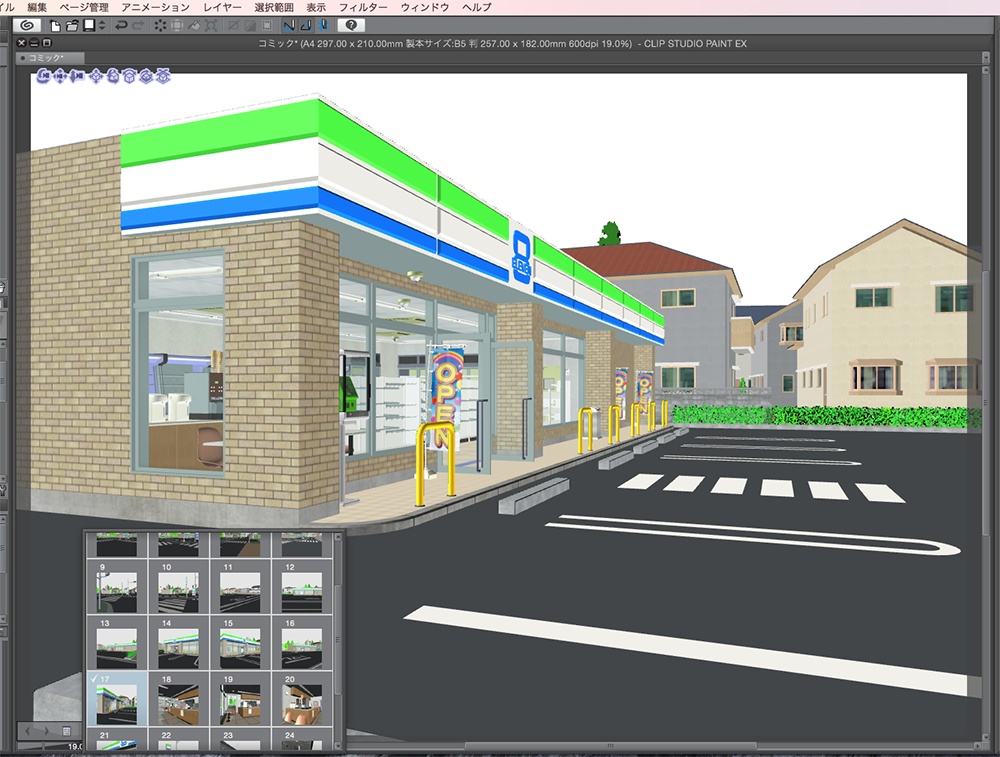The width and height of the screenshot is (1000, 757).
Task: Open CLIP STUDIO help question-mark button
Action: tap(351, 26)
